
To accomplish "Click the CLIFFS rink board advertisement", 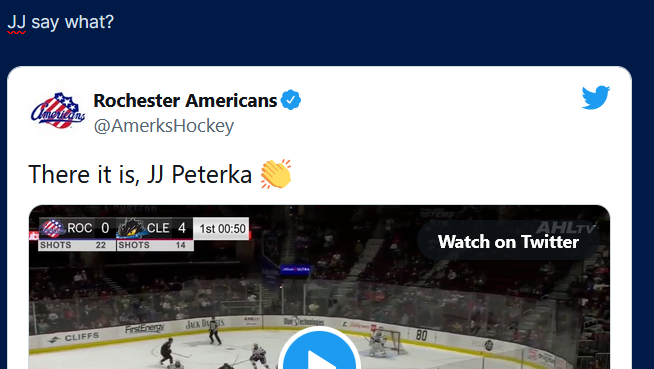I will click(x=74, y=337).
